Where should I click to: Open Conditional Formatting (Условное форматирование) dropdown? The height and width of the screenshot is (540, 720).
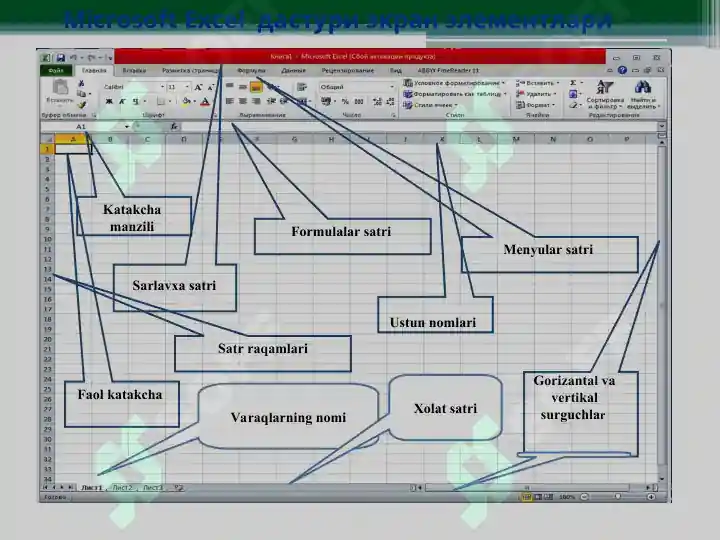click(x=454, y=83)
